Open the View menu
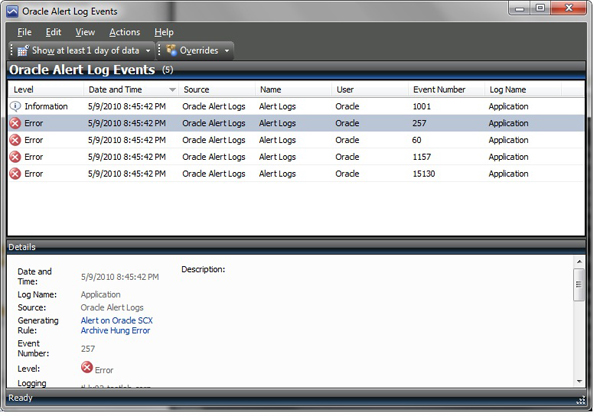 85,32
